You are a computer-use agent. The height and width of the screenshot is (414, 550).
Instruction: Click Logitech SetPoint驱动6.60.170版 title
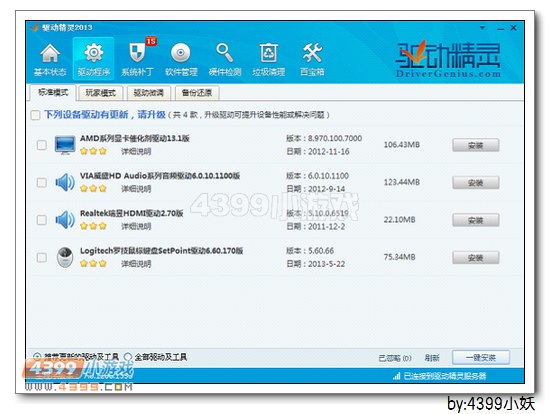162,251
